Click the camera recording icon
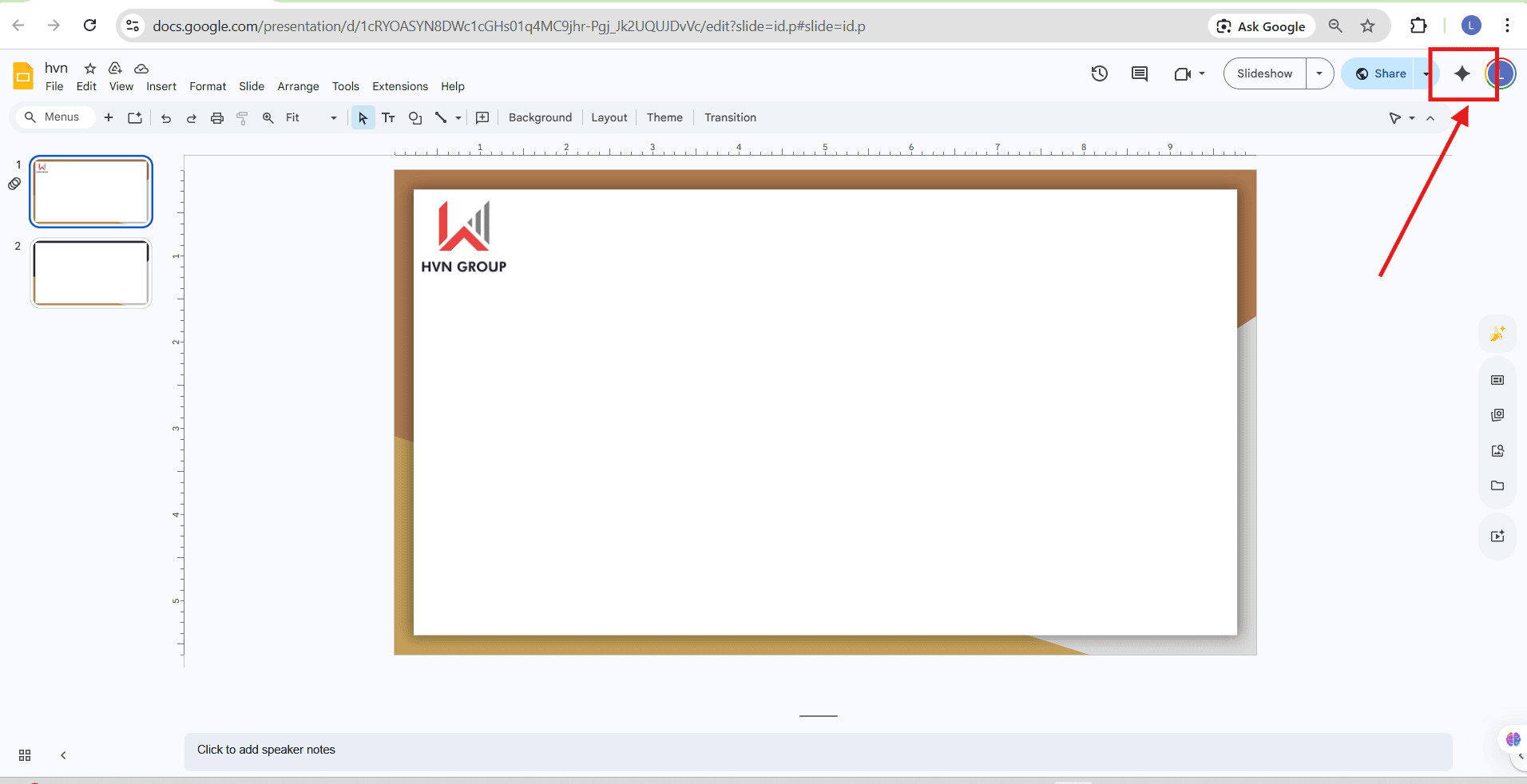The width and height of the screenshot is (1527, 784). (x=1183, y=73)
